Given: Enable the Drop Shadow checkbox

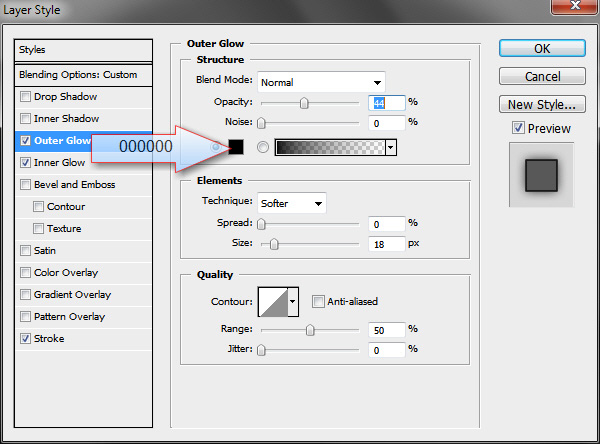Looking at the screenshot, I should [25, 96].
